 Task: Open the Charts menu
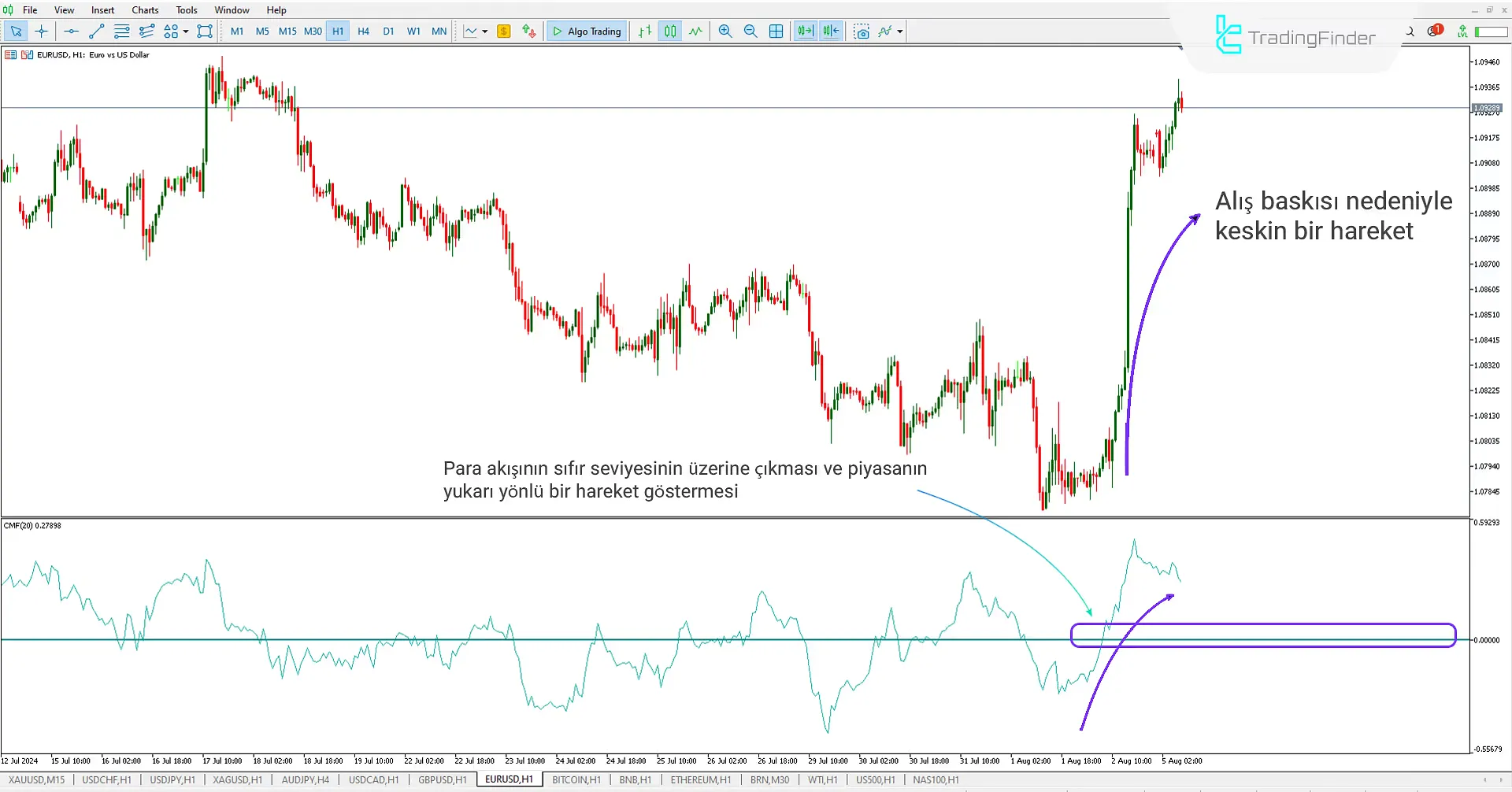point(144,9)
